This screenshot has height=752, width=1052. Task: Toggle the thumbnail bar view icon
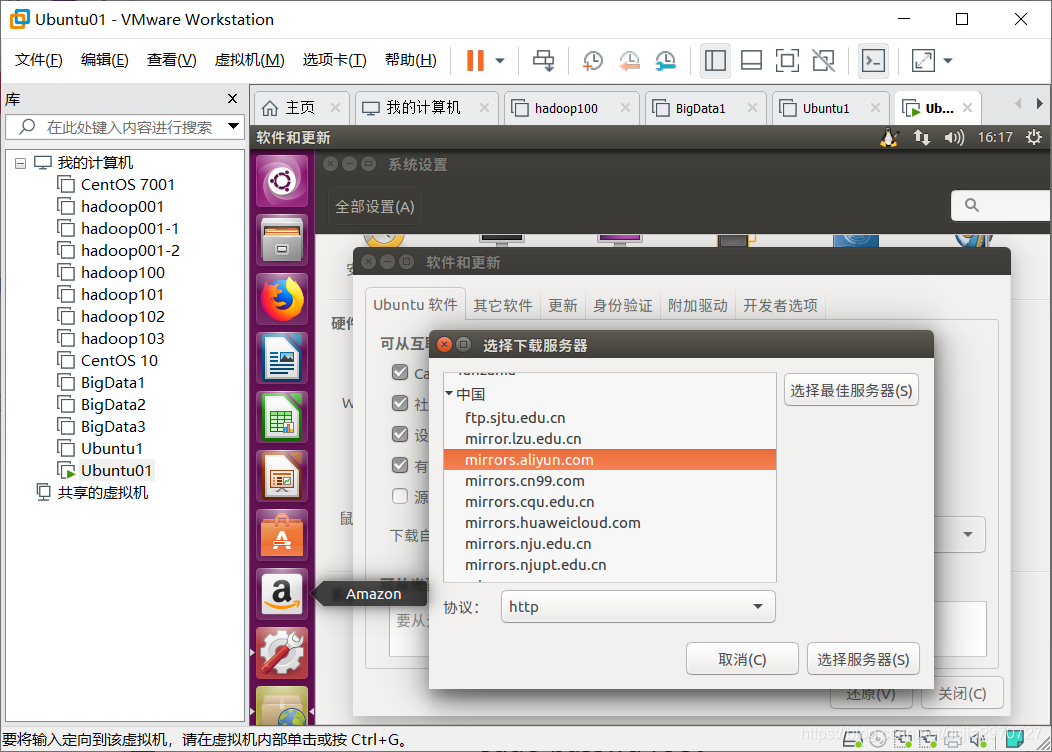[x=751, y=60]
